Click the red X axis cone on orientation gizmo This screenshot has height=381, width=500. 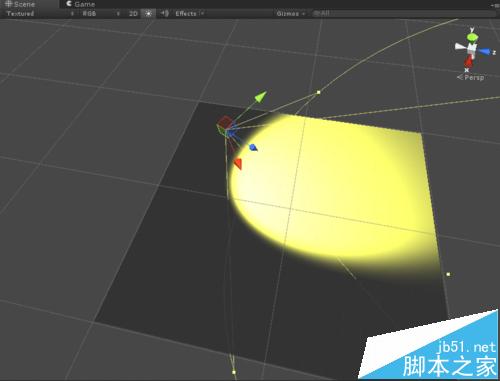(469, 61)
